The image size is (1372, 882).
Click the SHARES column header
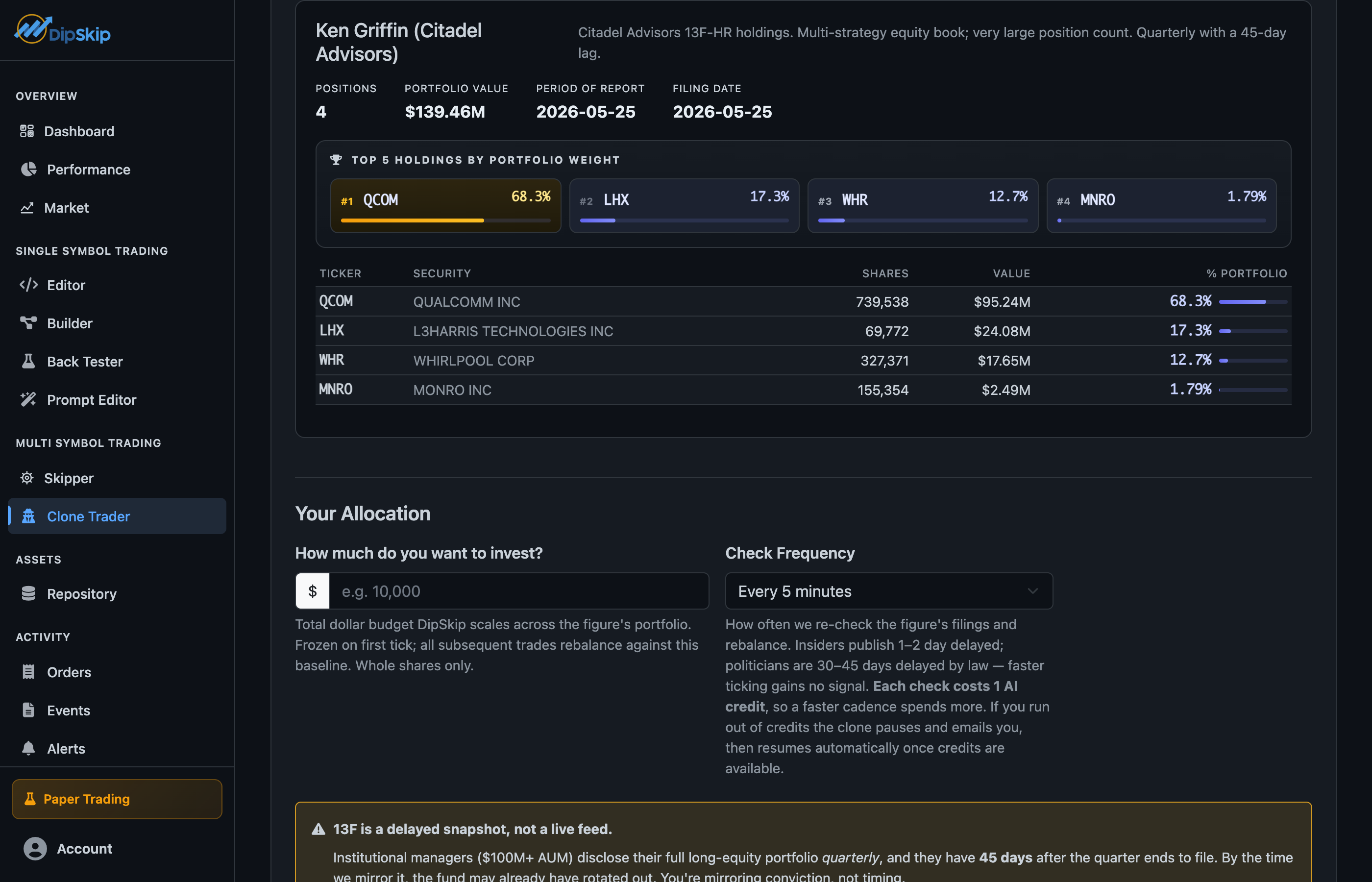click(885, 273)
